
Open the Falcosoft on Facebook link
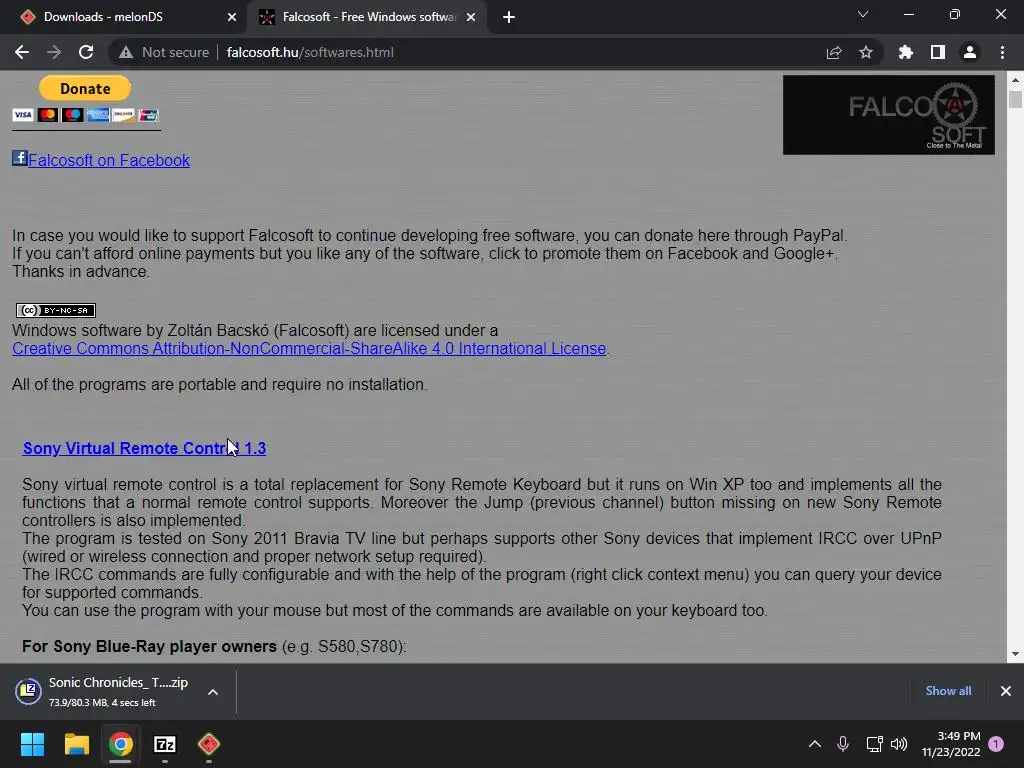(x=109, y=160)
